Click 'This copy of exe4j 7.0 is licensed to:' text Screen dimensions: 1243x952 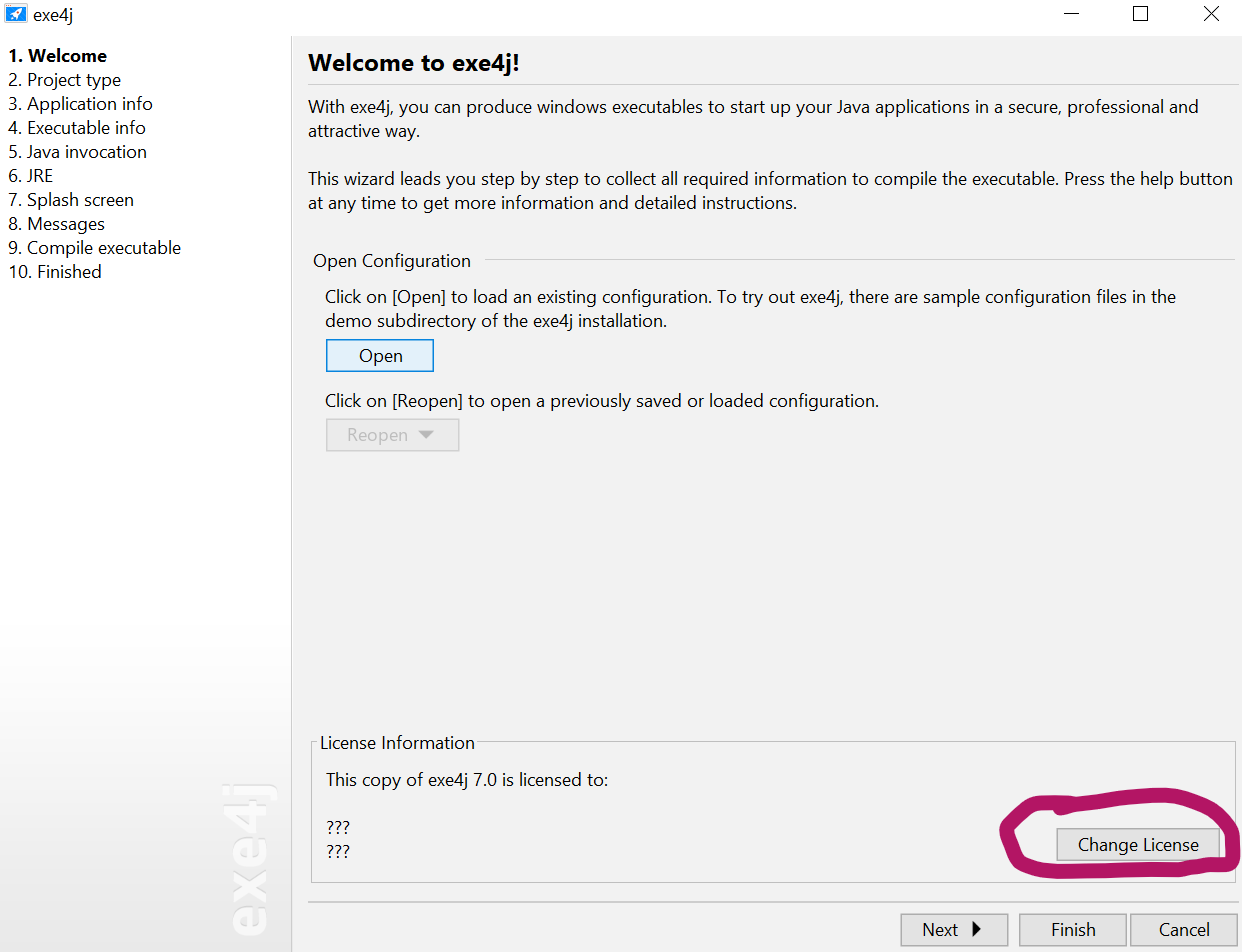[x=467, y=780]
